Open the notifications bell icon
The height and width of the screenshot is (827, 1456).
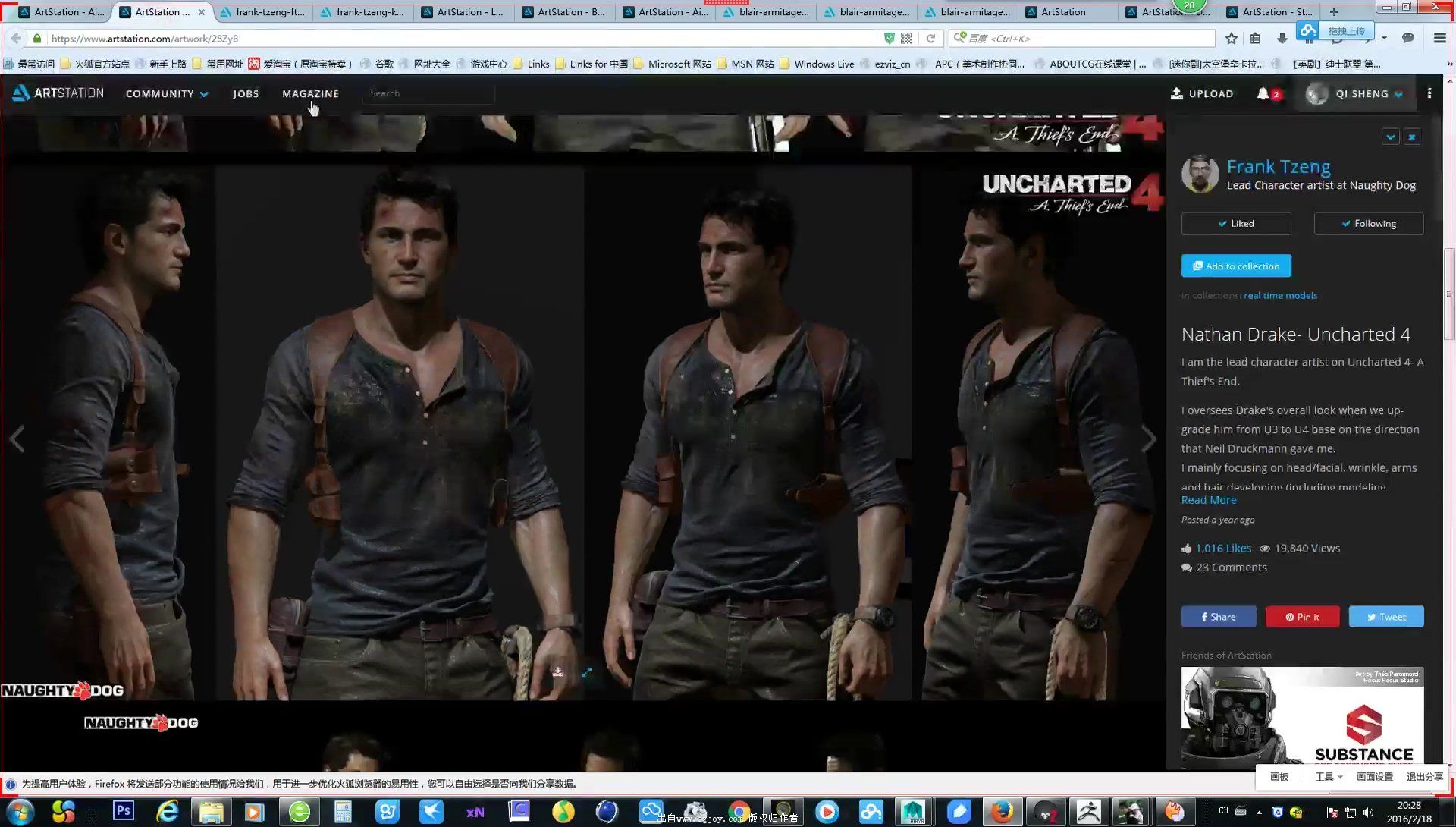coord(1263,93)
